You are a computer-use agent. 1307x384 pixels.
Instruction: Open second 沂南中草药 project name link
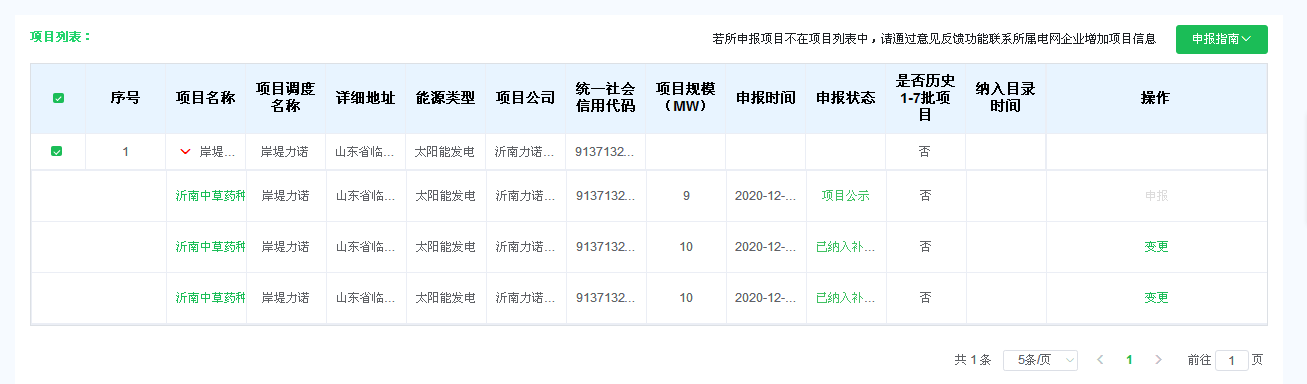click(210, 247)
